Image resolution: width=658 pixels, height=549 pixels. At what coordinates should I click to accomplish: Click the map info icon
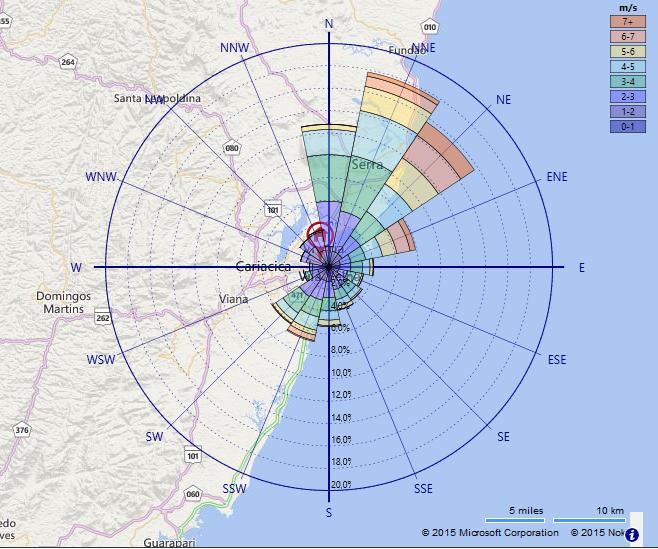point(632,535)
